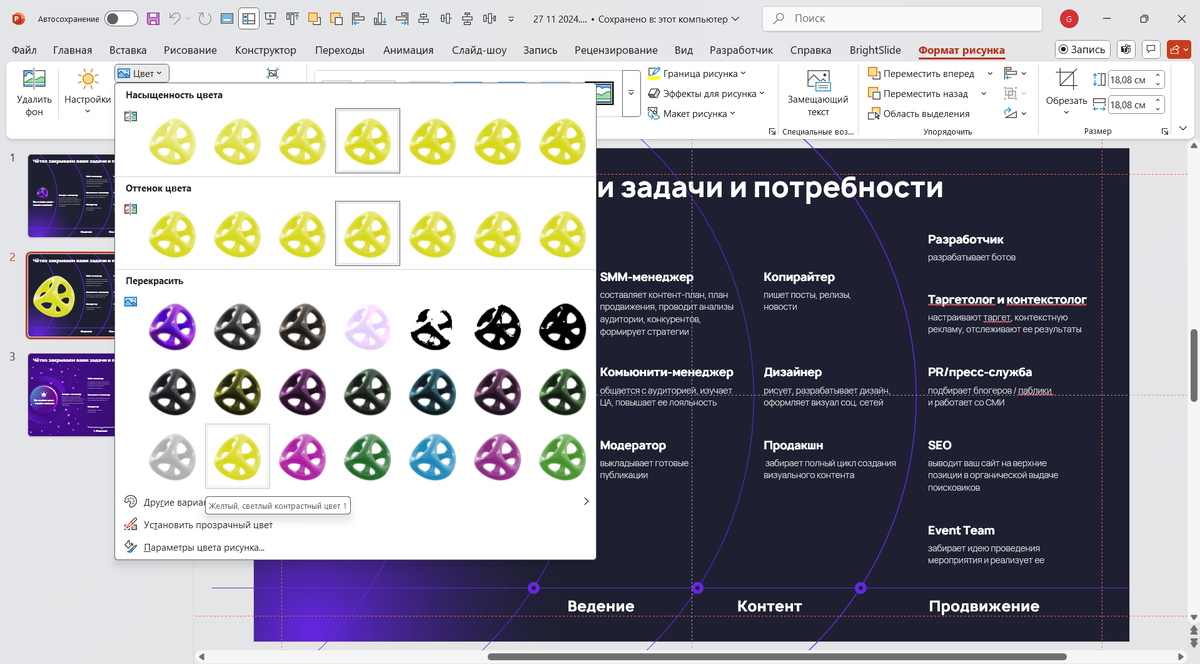Toggle the AutoSave (Автосохранение) switch
Screen dimensions: 1200x664
coord(121,19)
